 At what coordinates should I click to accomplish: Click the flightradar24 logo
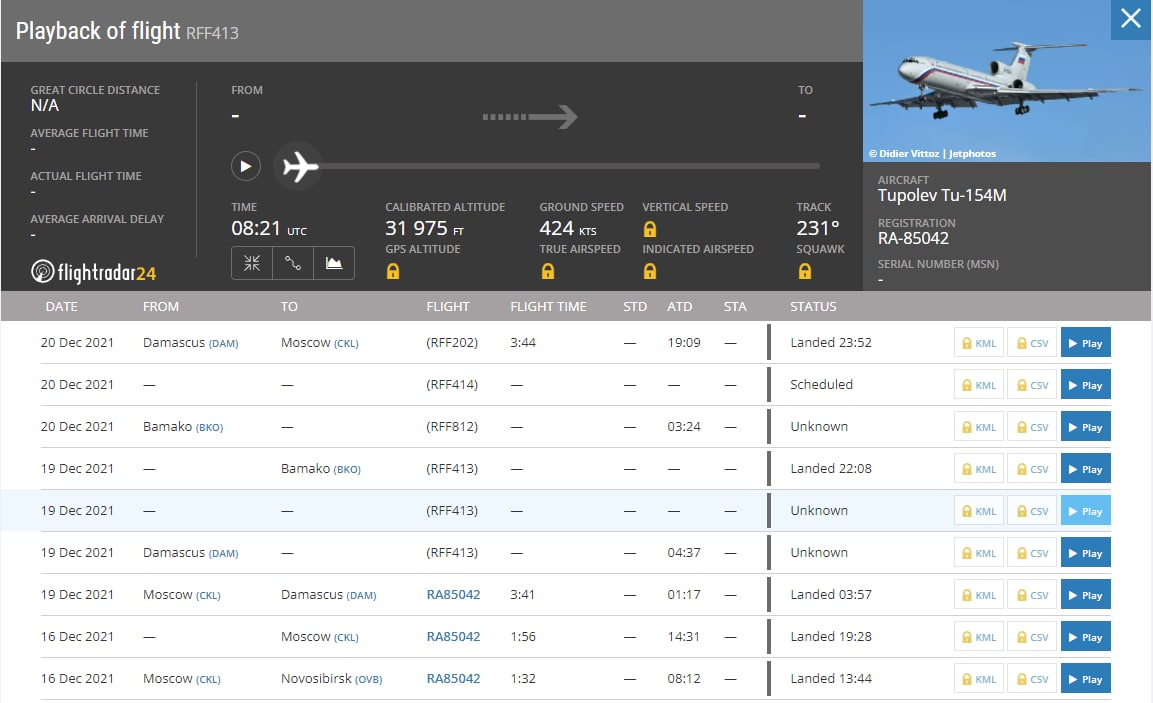(x=94, y=271)
